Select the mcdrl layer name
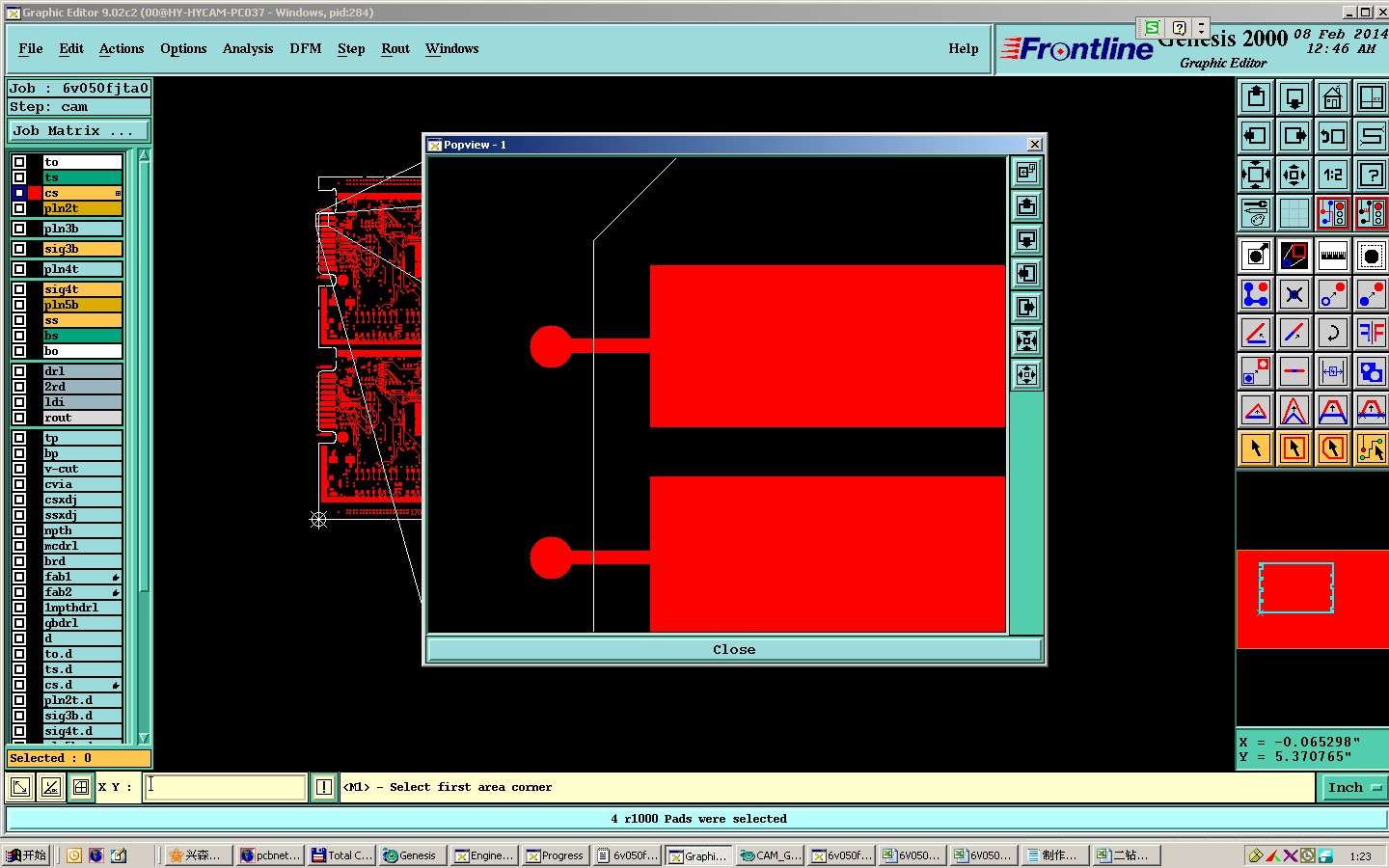 click(82, 546)
